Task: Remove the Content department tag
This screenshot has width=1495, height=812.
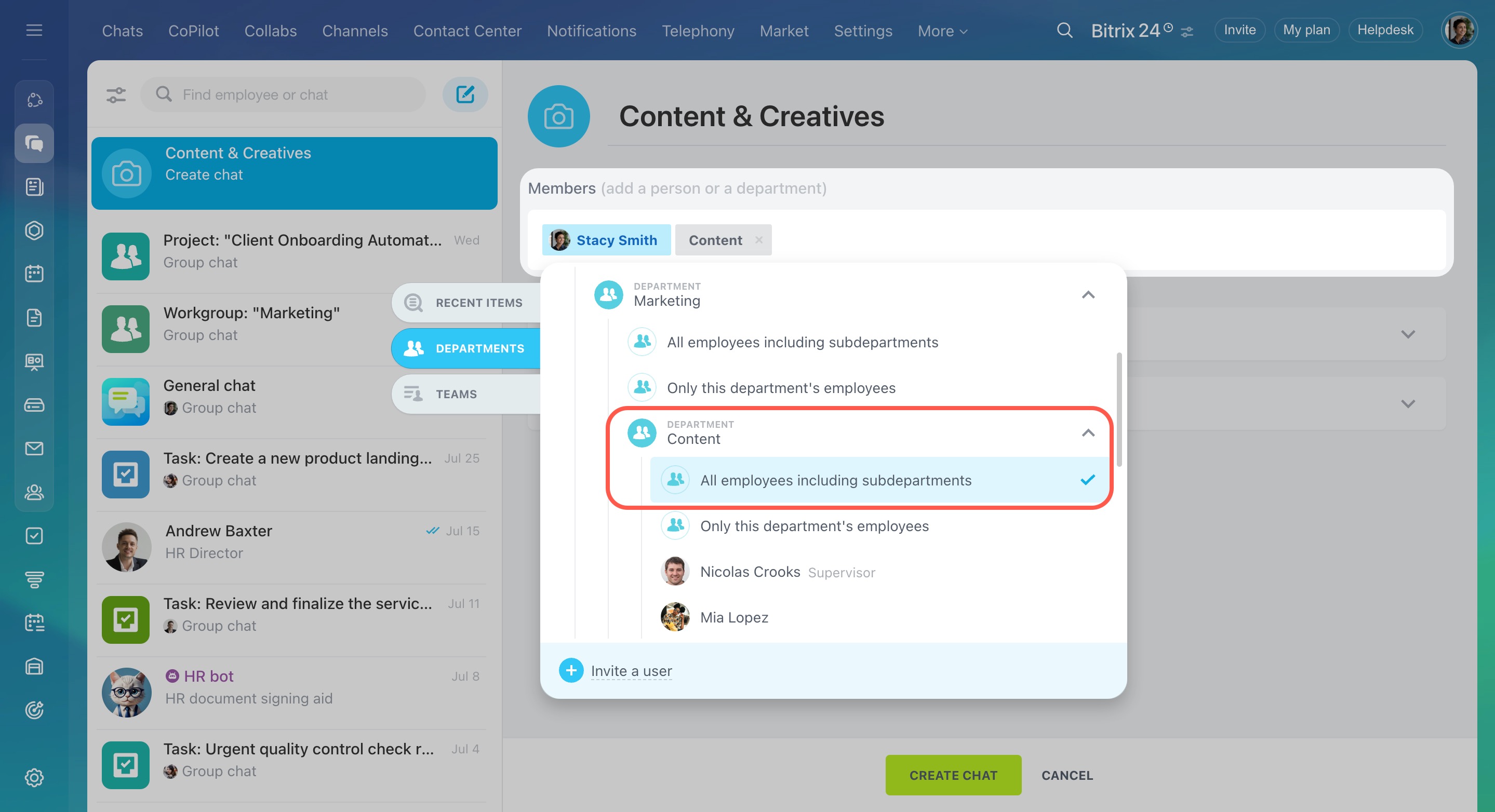Action: (758, 239)
